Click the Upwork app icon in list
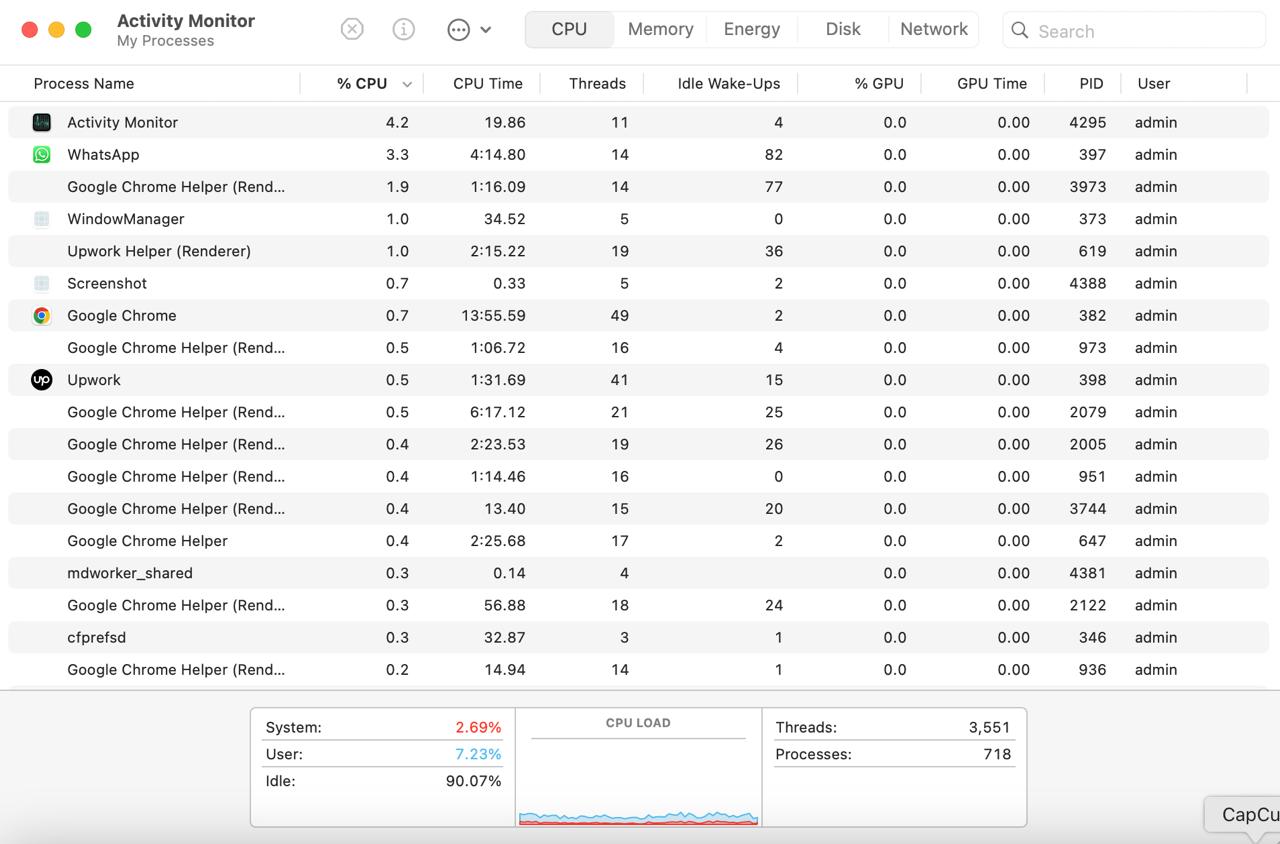 coord(41,380)
